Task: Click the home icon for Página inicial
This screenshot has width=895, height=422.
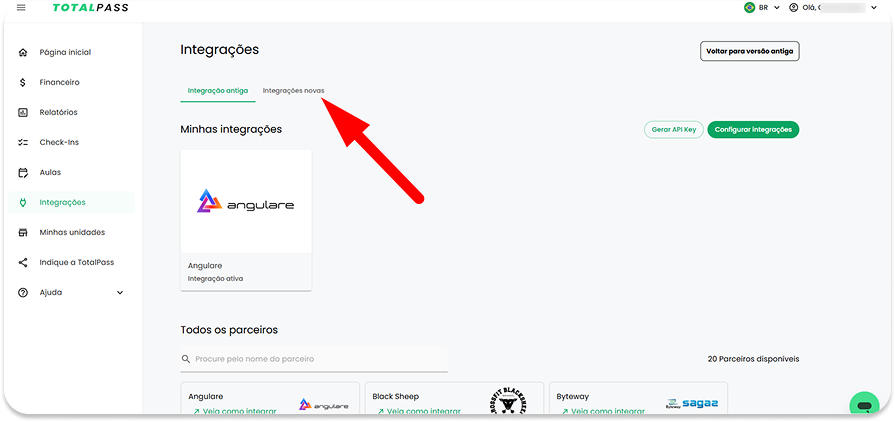Action: (23, 53)
